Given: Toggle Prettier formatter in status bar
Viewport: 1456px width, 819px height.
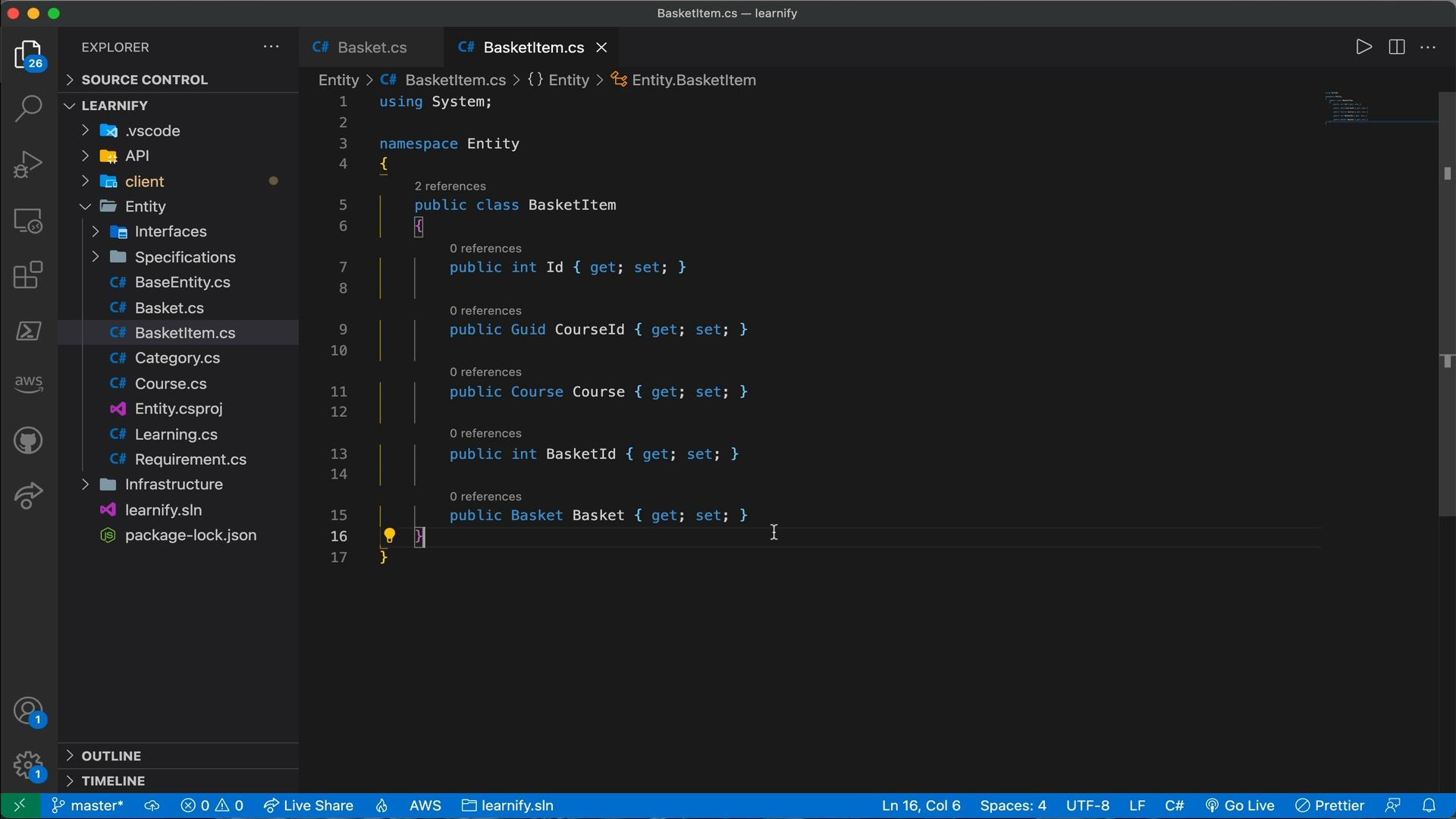Looking at the screenshot, I should coord(1329,805).
